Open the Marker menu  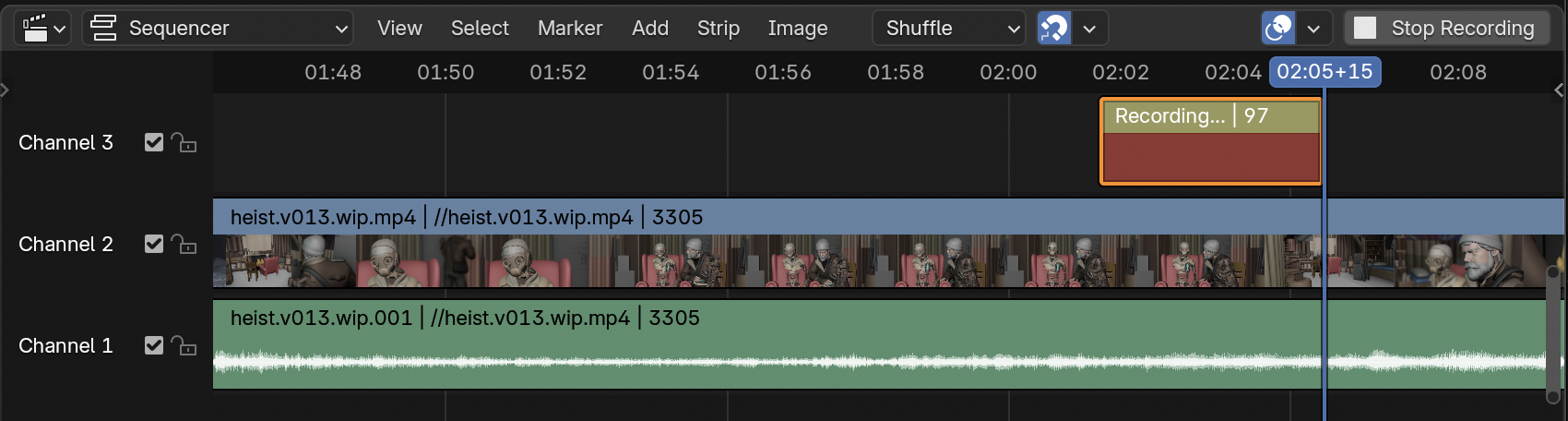(x=570, y=29)
